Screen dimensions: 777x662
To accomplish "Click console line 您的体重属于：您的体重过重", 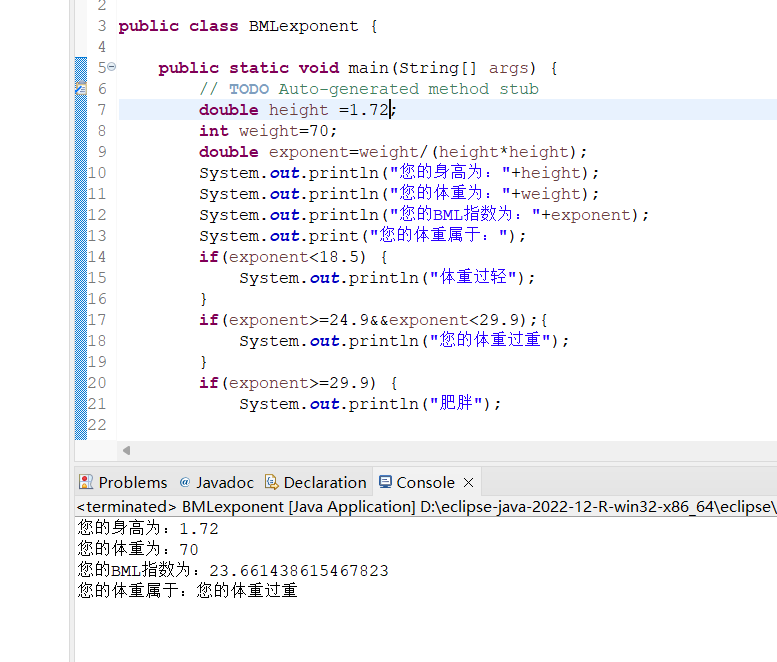I will click(x=187, y=591).
